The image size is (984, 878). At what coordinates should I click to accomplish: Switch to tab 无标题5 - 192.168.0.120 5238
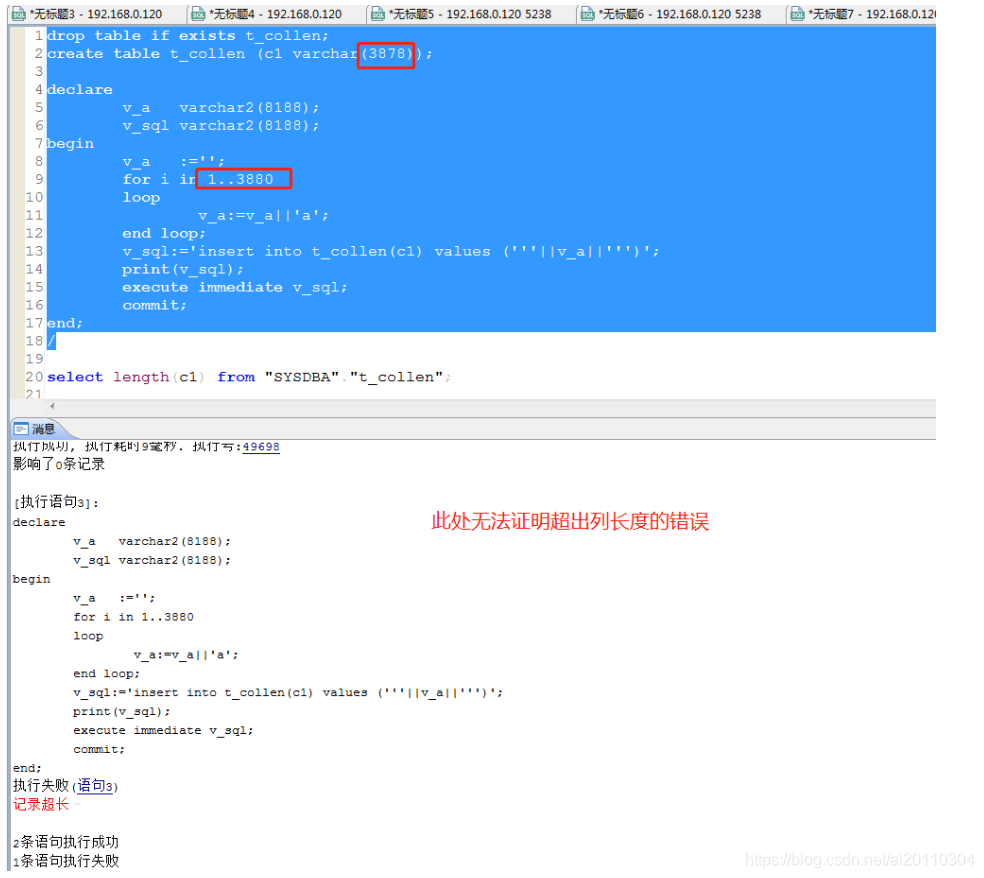462,14
